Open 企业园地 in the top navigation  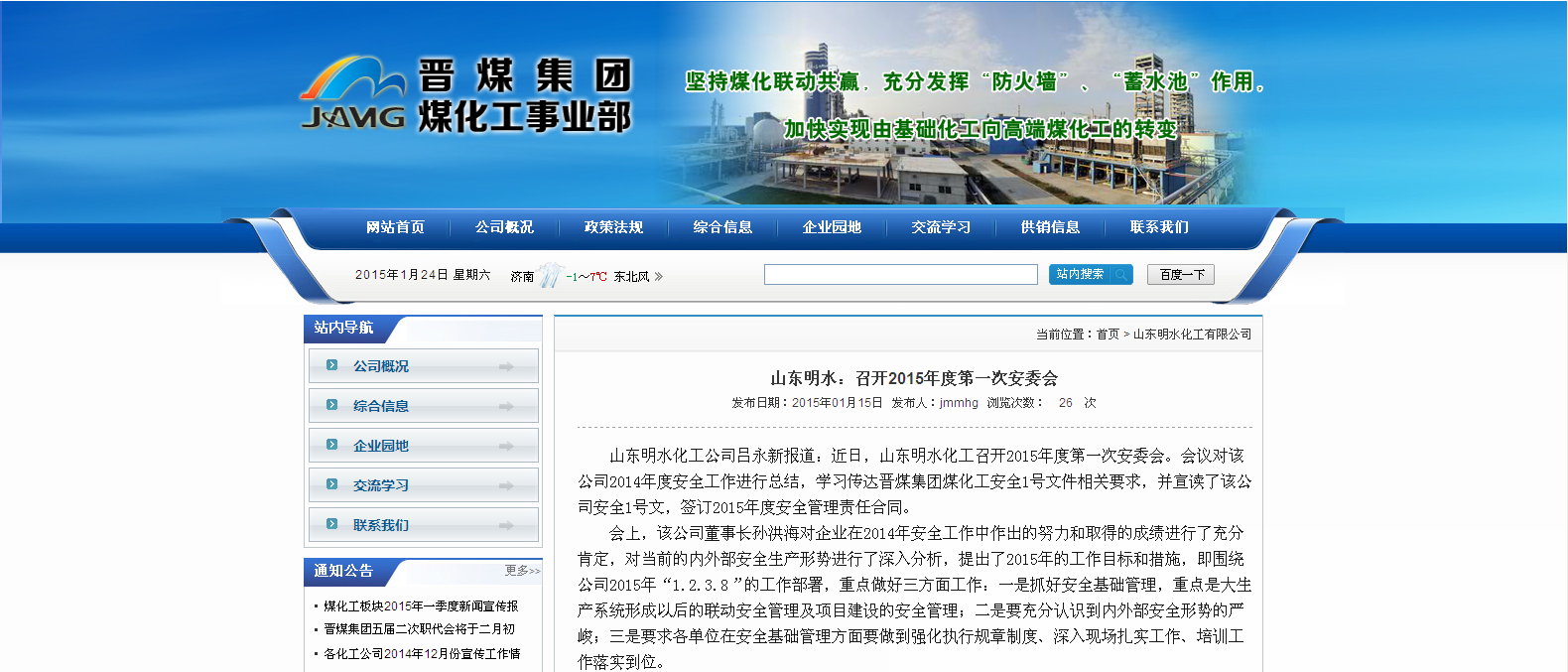(x=832, y=227)
